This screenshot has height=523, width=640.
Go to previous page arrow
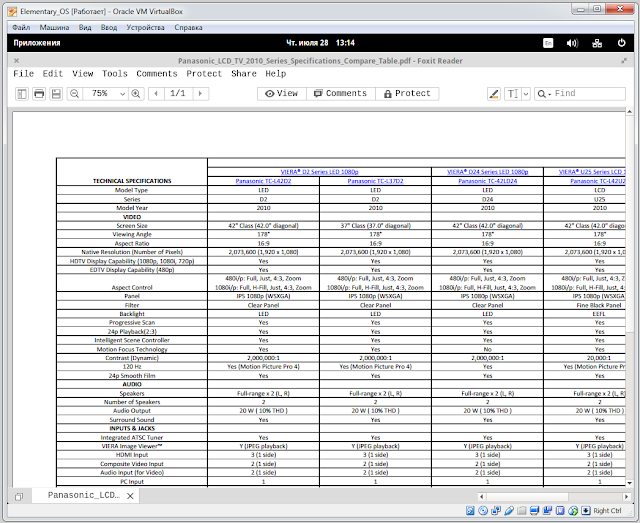coord(156,93)
